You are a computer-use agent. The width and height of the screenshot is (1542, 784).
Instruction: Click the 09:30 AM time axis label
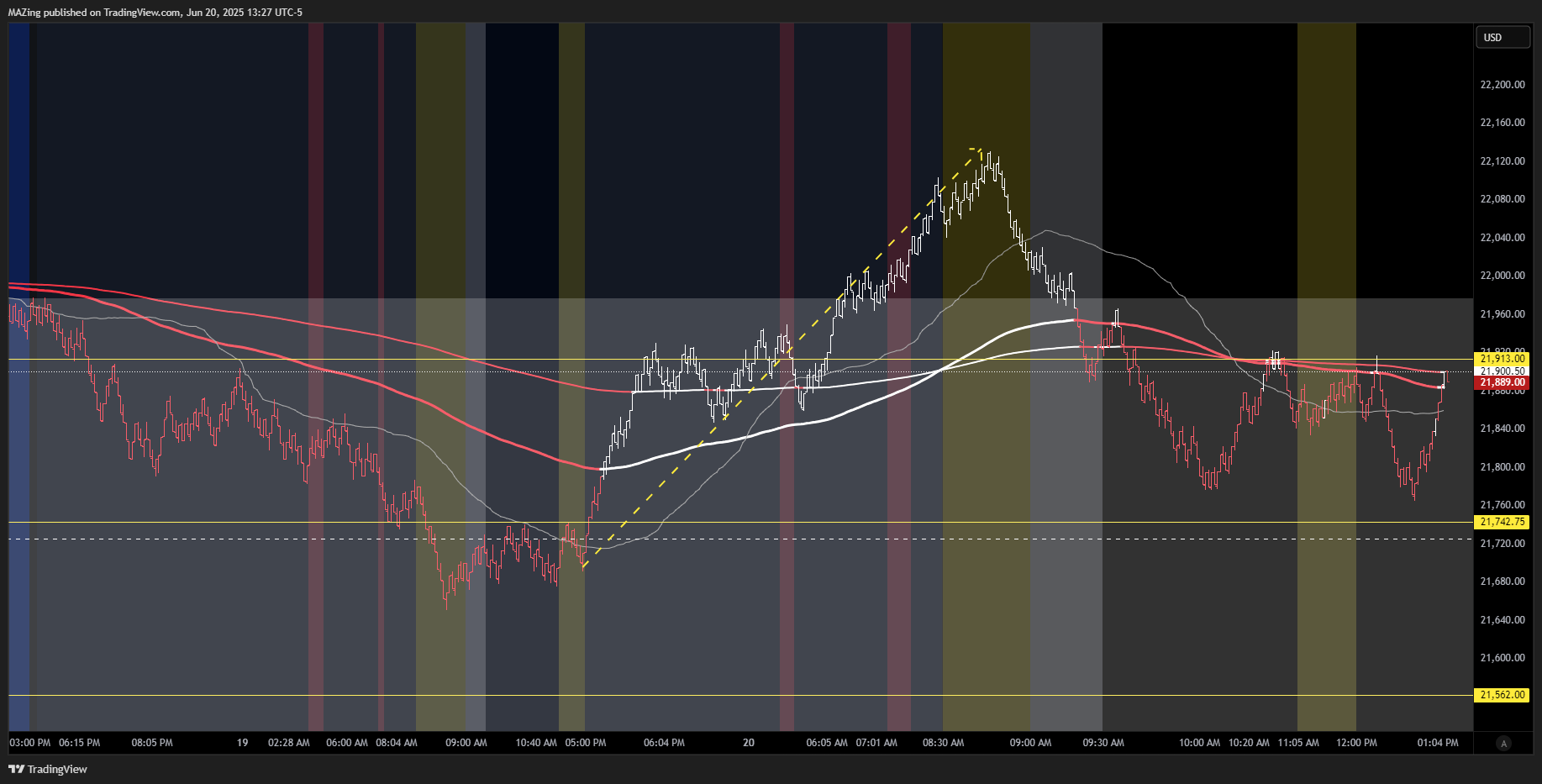coord(1103,743)
